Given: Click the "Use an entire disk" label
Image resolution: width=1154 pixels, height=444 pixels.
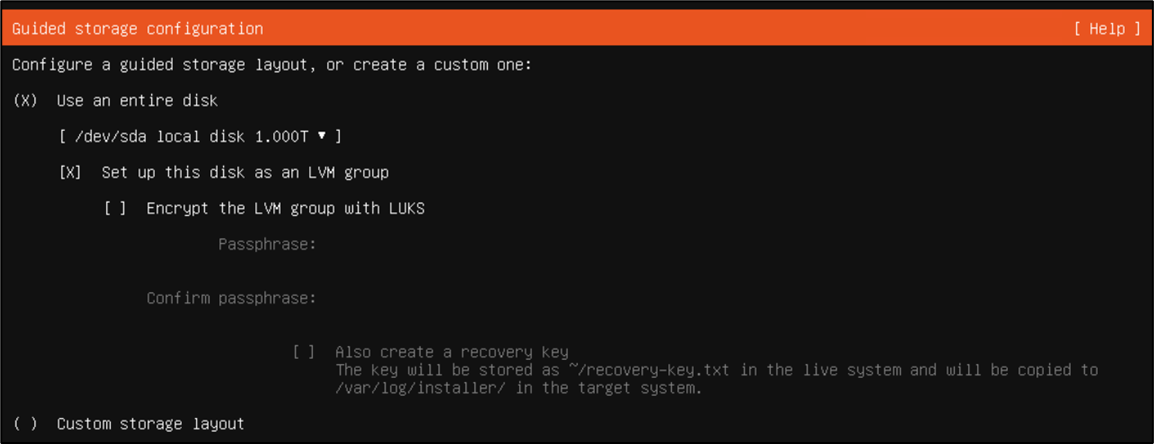Looking at the screenshot, I should coord(137,101).
